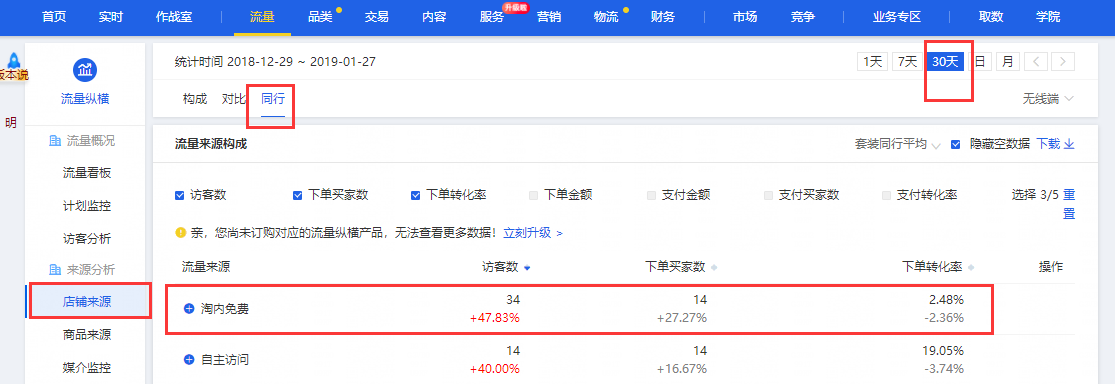Switch to the 构成 tab

point(194,99)
